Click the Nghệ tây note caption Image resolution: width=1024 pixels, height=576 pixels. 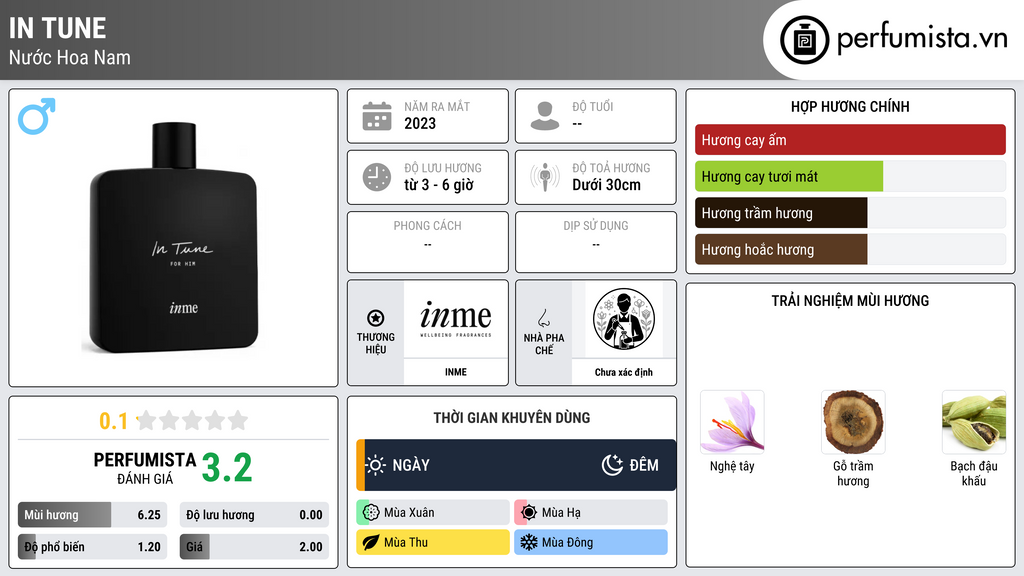click(x=732, y=466)
